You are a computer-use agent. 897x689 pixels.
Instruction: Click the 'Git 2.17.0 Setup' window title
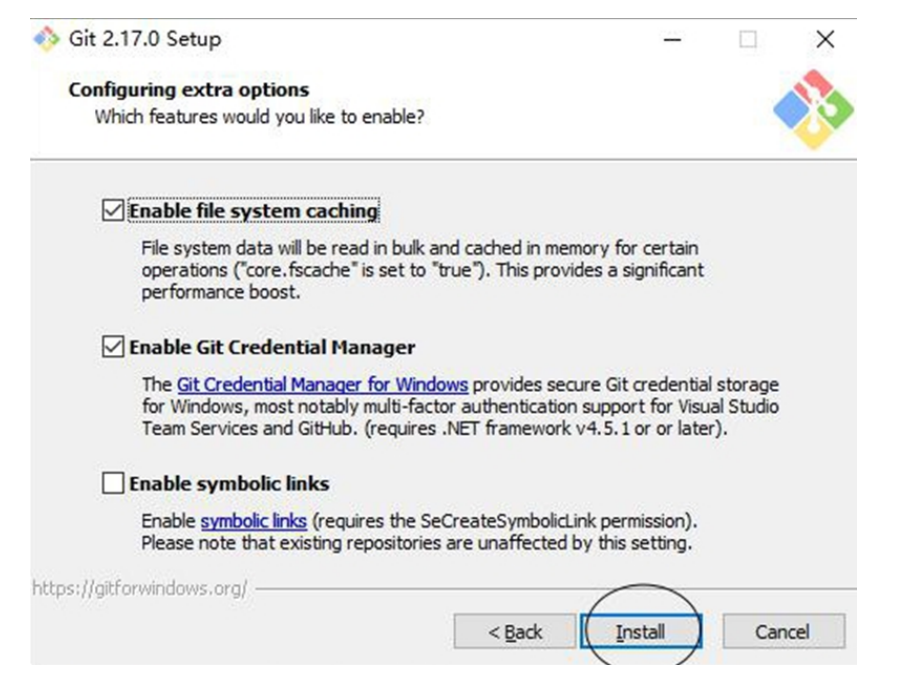145,39
